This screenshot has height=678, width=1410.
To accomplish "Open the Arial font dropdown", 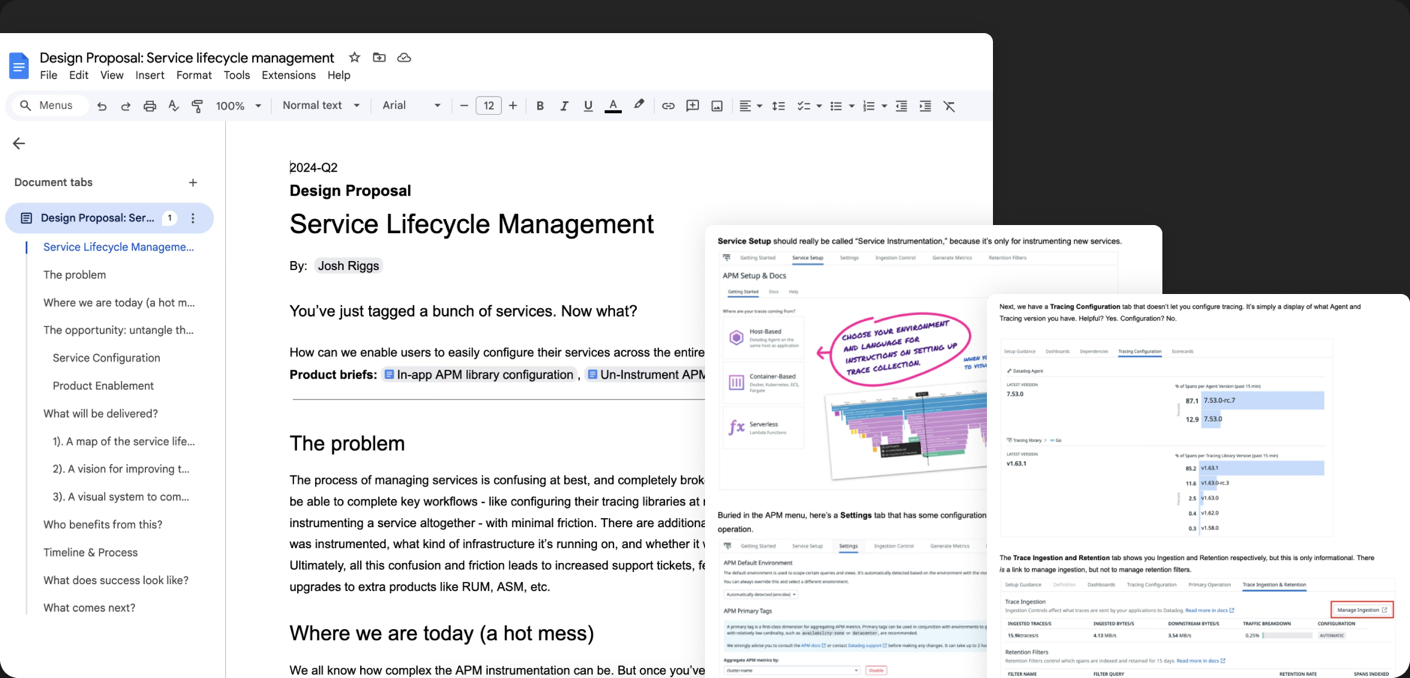I will click(x=411, y=105).
